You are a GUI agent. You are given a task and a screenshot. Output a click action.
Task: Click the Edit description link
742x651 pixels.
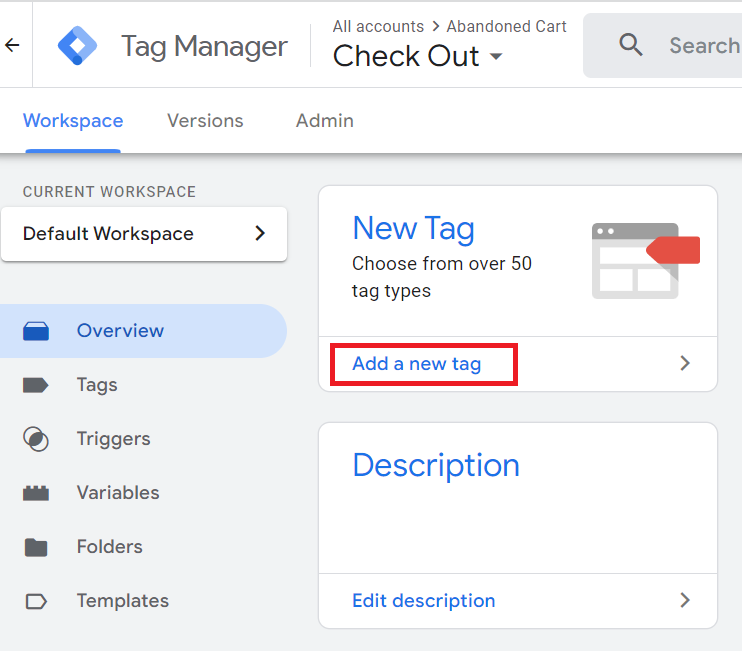coord(424,601)
